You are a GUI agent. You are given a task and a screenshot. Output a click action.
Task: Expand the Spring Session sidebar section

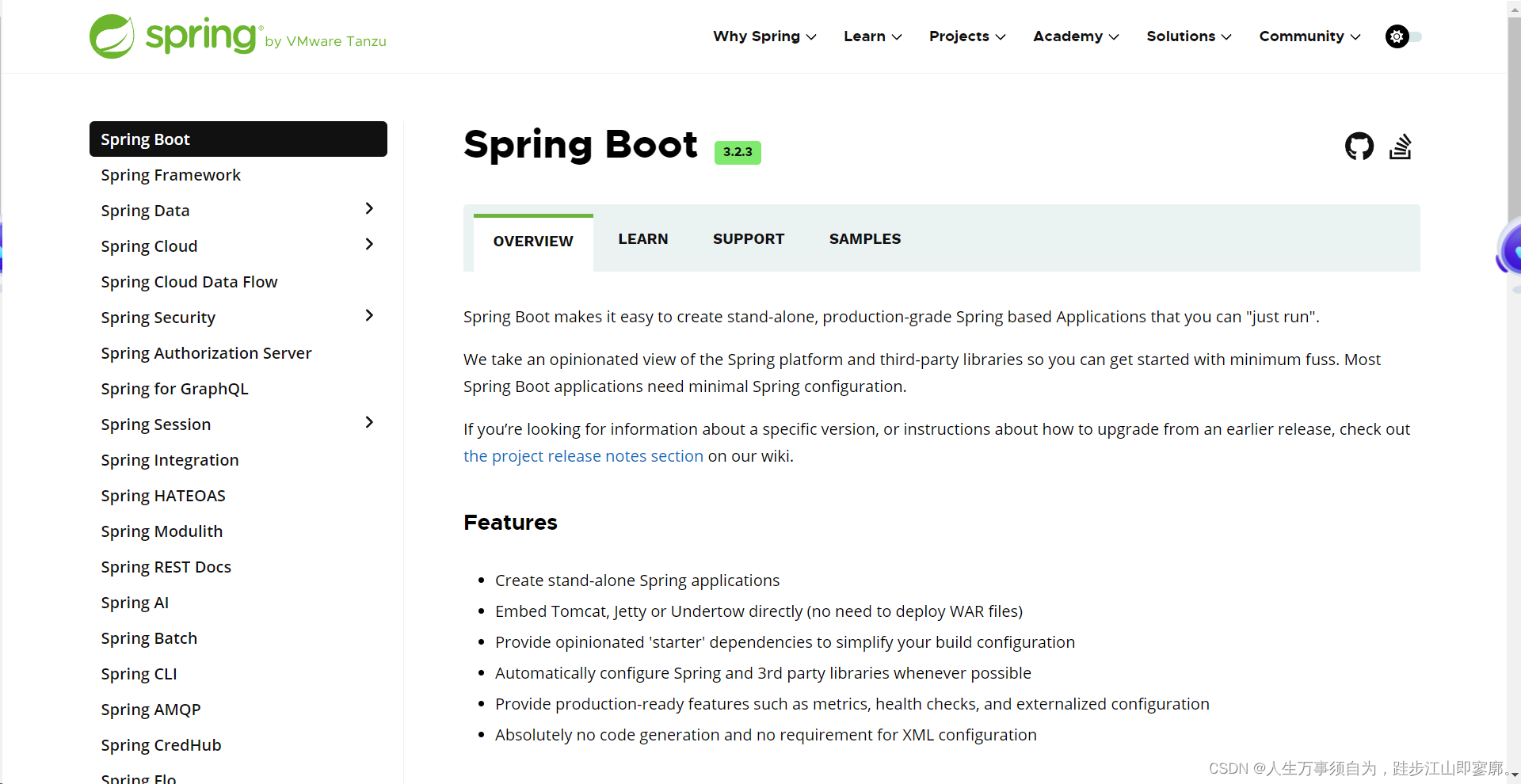pos(369,422)
